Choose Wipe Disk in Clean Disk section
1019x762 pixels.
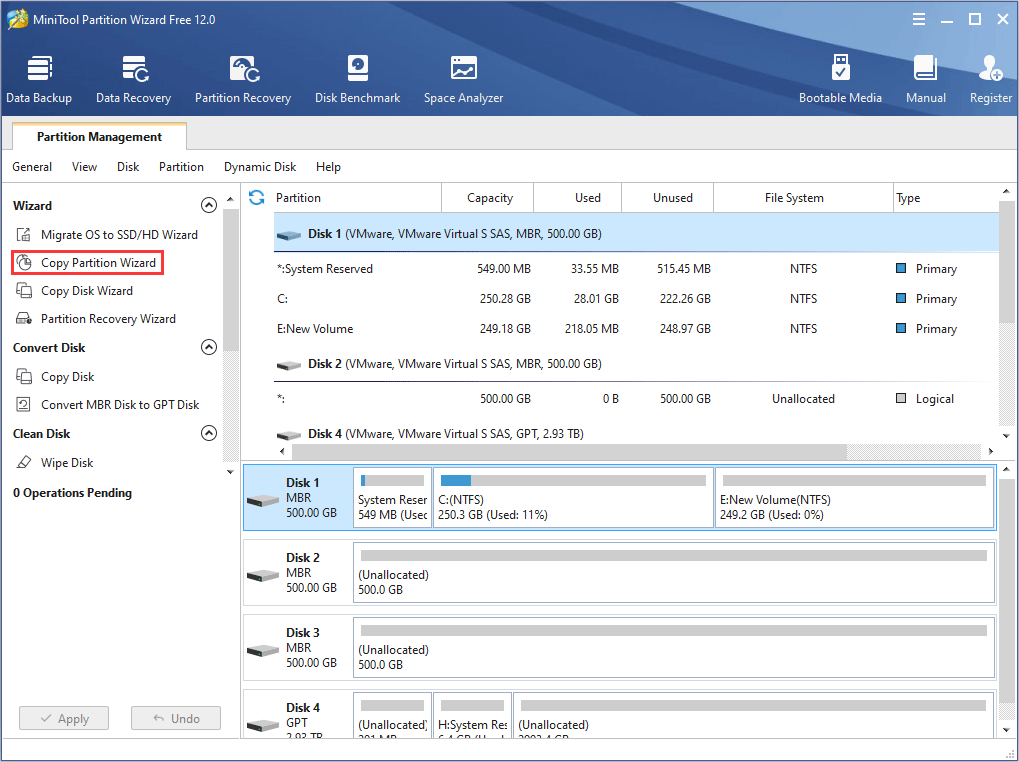(x=67, y=463)
